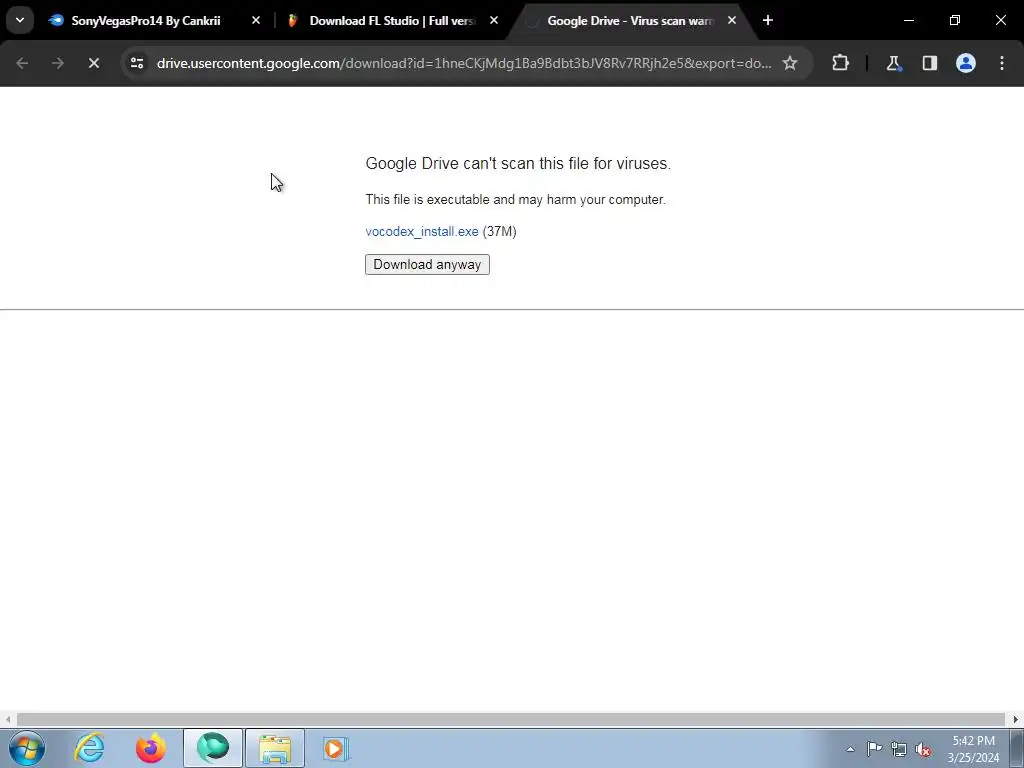Click the scrollbar right arrow
This screenshot has height=768, width=1024.
(1016, 719)
